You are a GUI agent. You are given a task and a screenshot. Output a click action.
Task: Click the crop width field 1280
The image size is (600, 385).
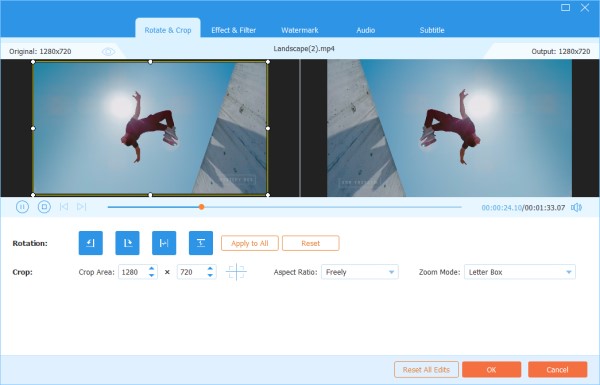tap(132, 272)
